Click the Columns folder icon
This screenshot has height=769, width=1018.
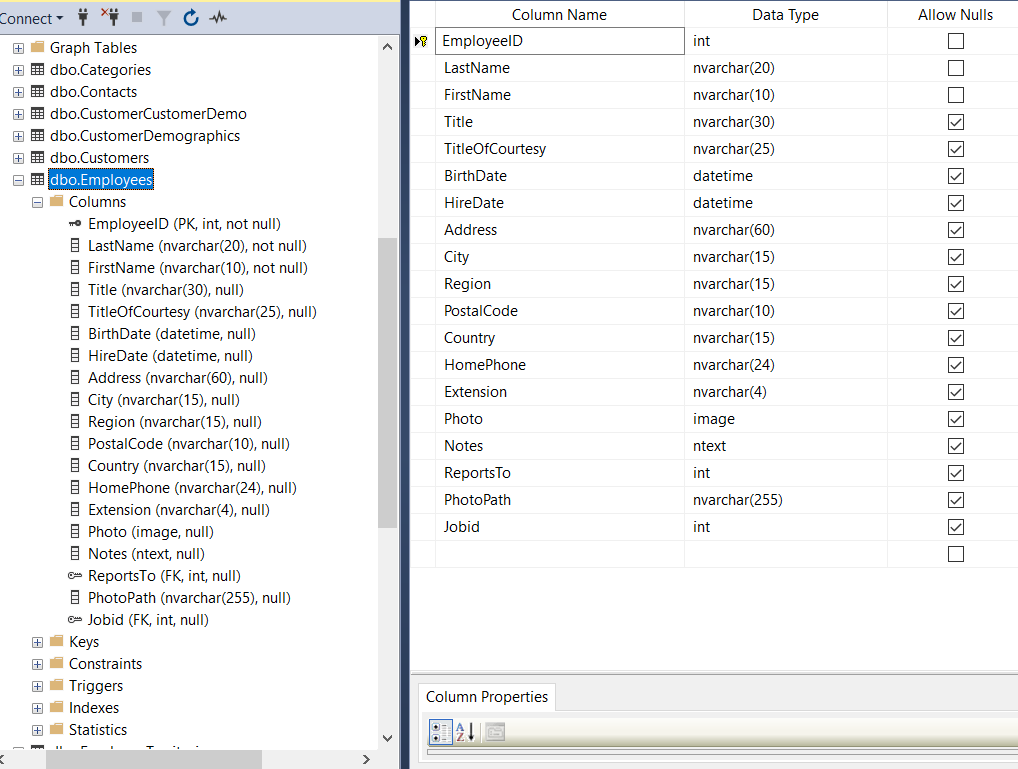click(57, 201)
